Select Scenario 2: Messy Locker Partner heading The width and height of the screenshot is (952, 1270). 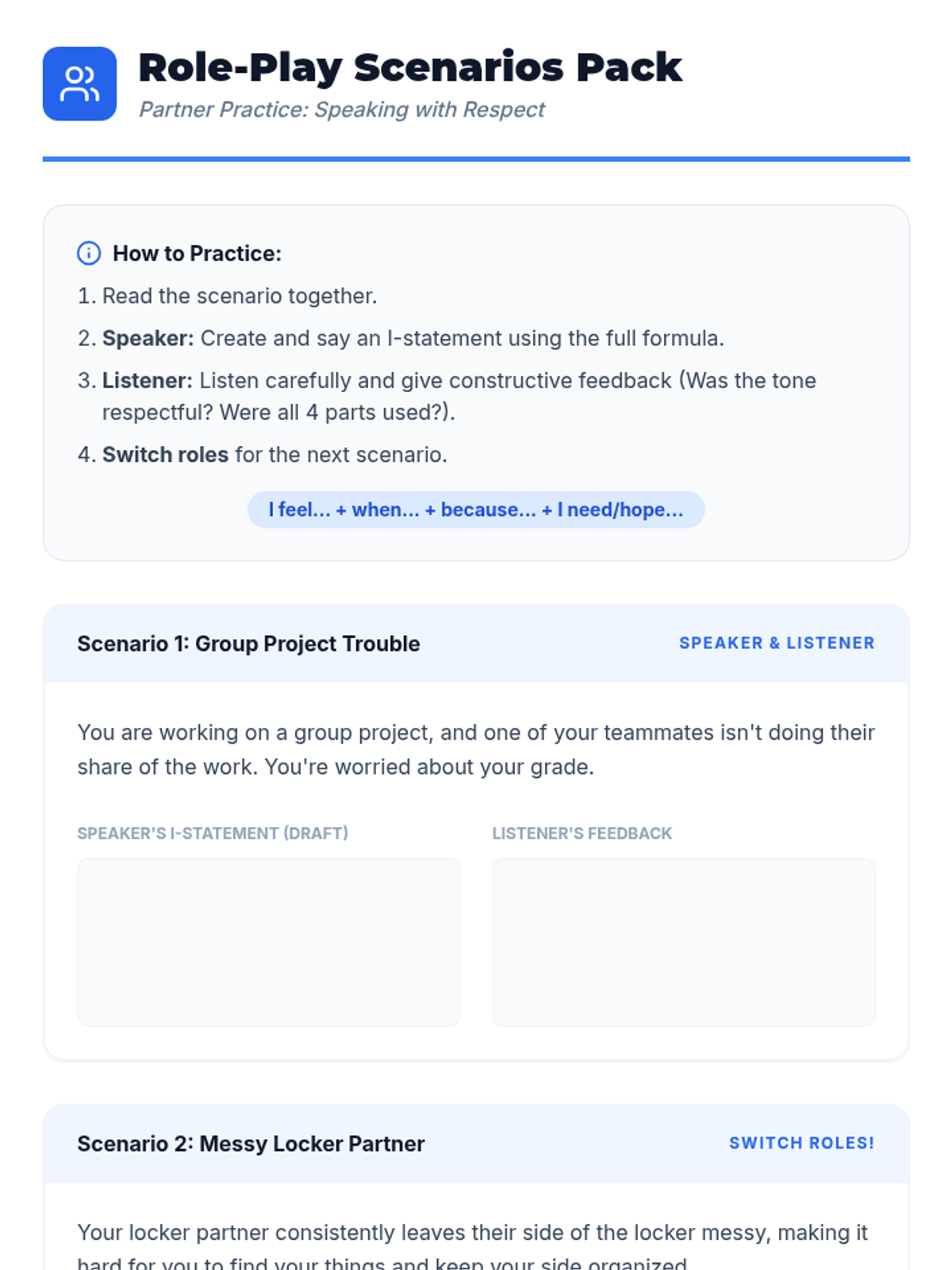pos(251,1144)
